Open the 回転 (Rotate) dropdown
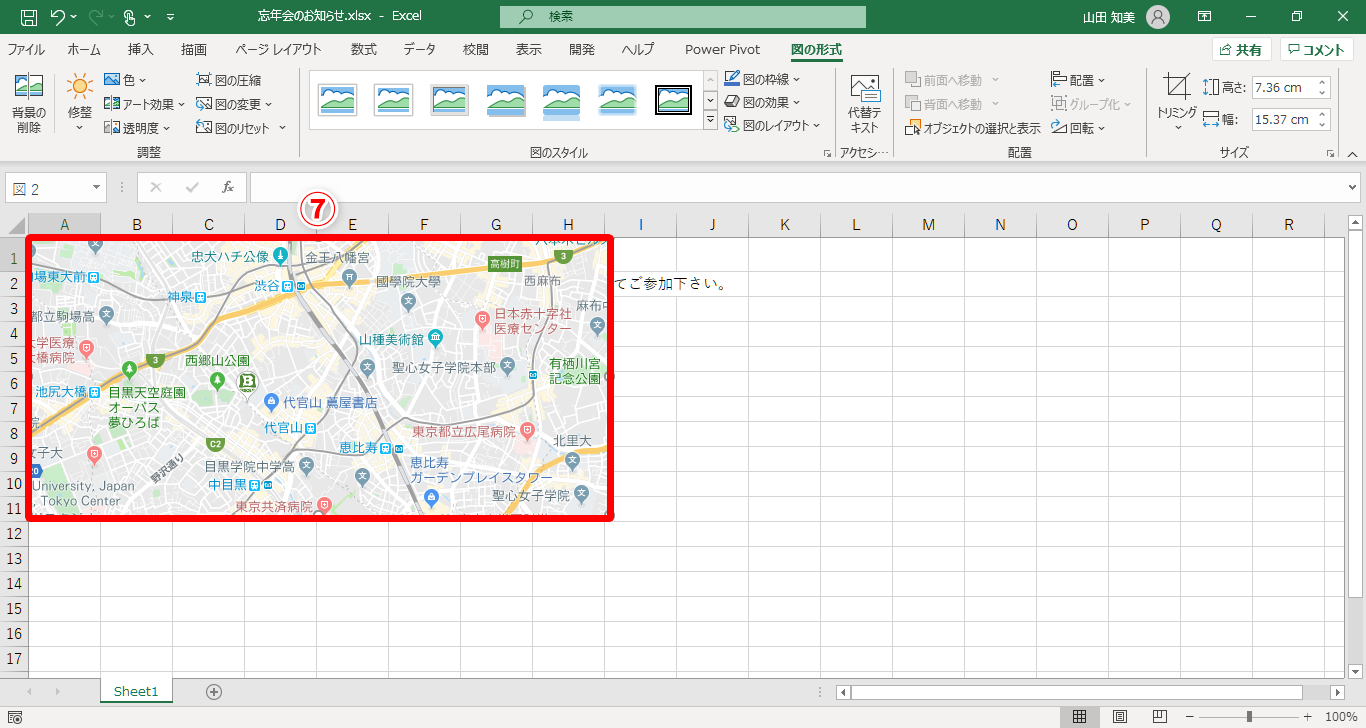Image resolution: width=1366 pixels, height=728 pixels. pos(1079,128)
